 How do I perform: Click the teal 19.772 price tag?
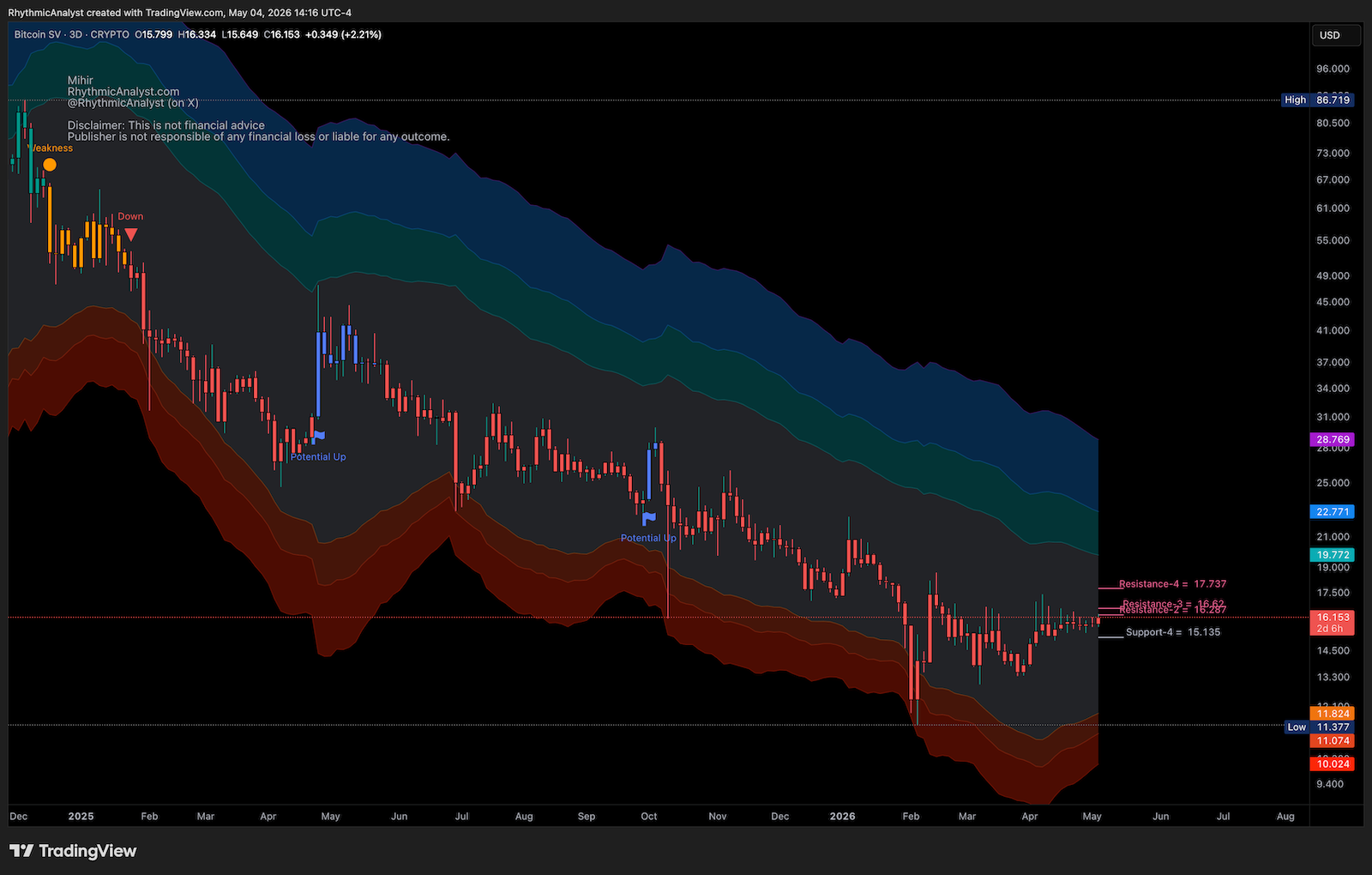1333,555
